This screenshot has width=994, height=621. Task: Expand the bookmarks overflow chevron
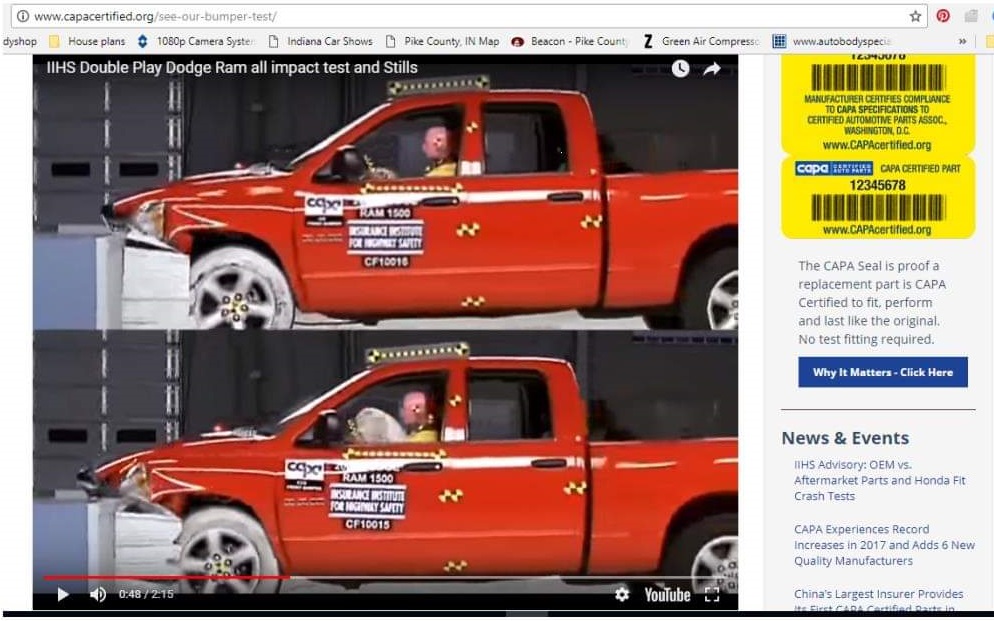point(962,41)
